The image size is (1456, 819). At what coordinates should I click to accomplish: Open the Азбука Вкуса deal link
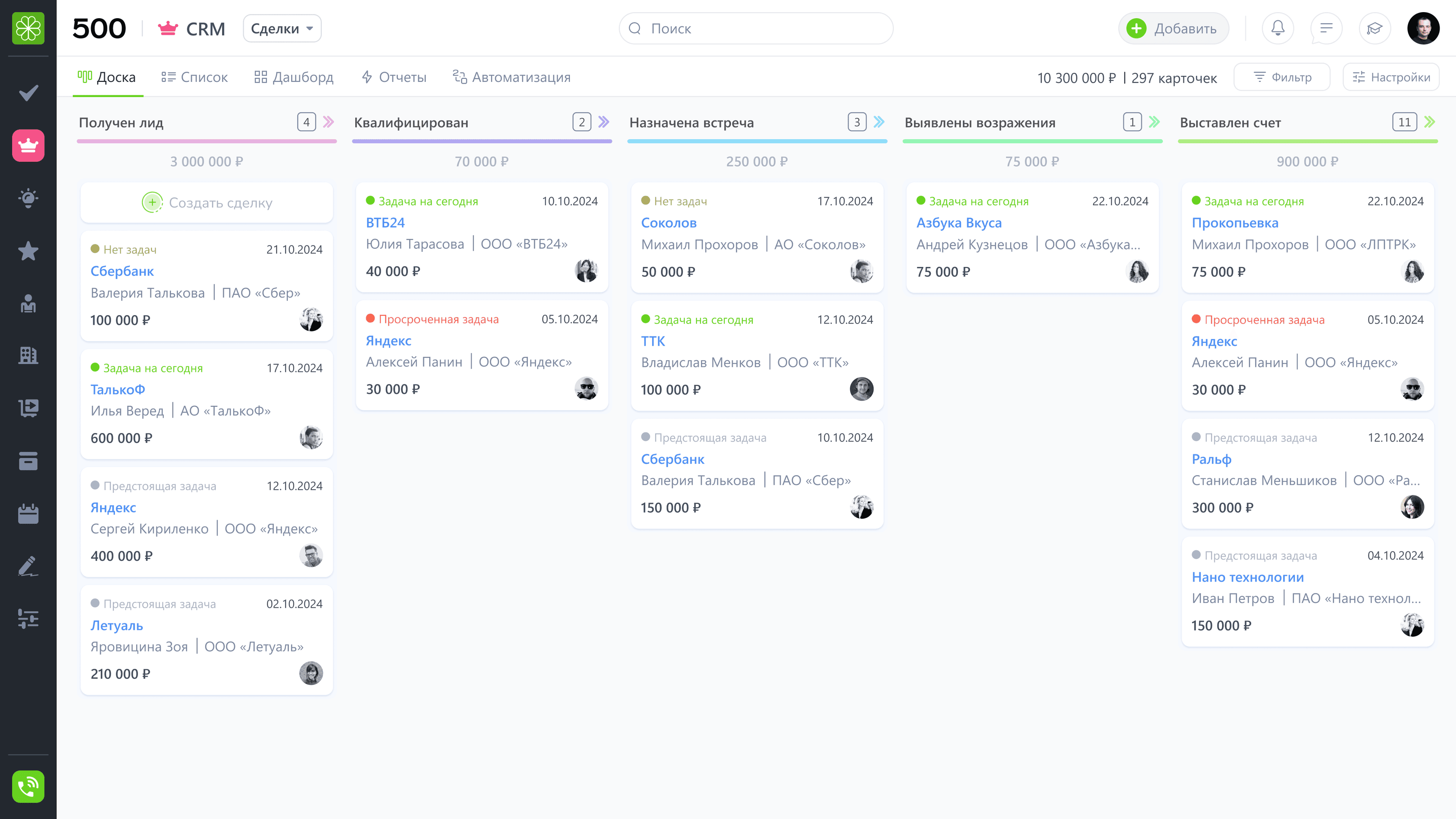point(959,223)
